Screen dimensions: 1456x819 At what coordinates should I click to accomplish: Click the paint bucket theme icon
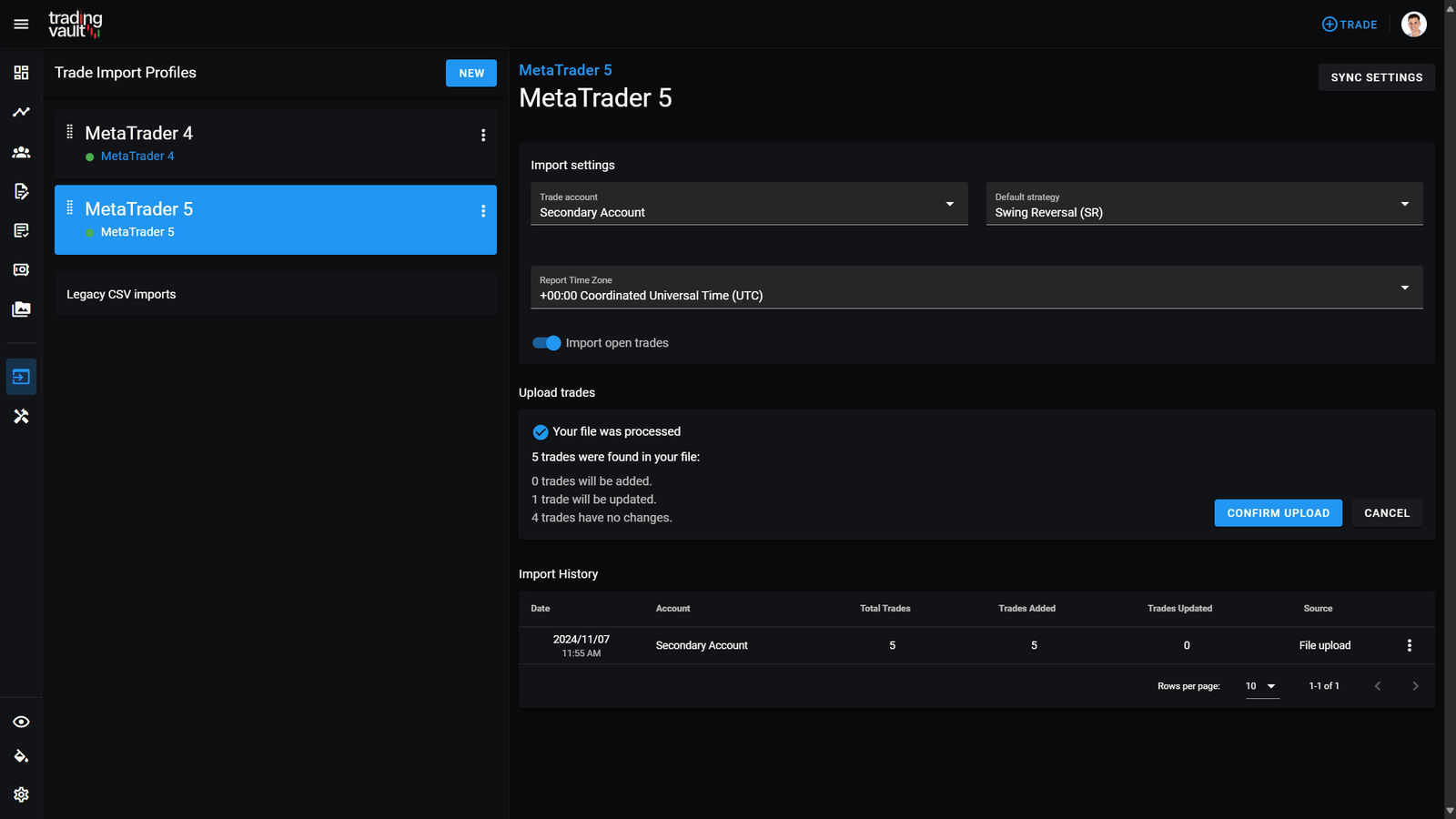point(21,756)
